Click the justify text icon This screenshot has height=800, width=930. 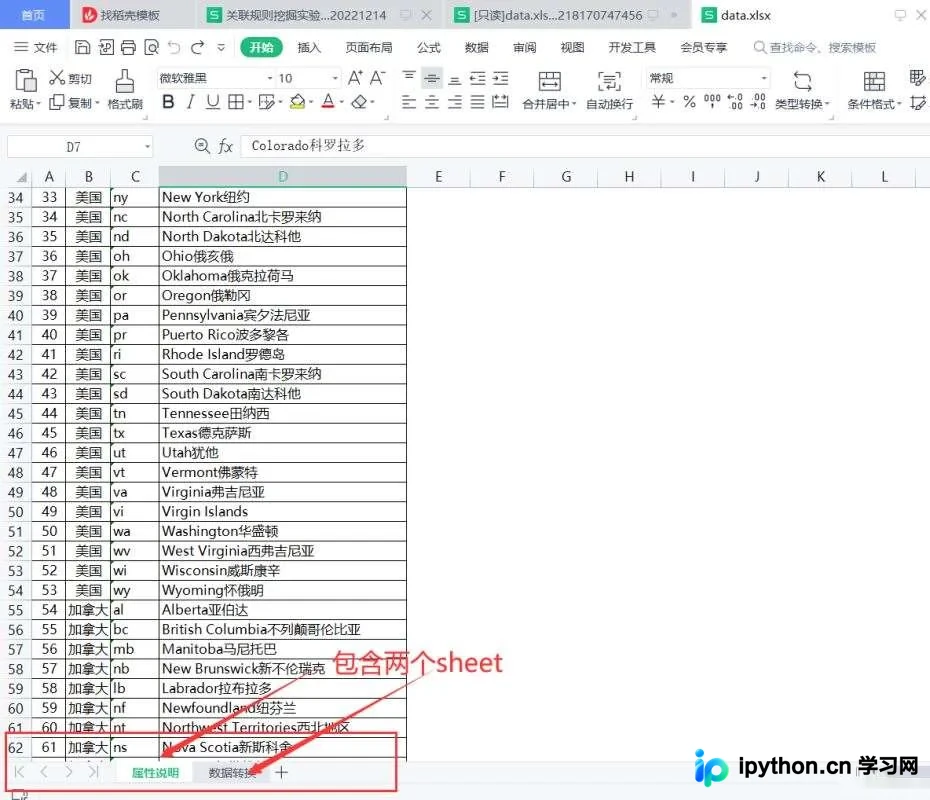477,103
